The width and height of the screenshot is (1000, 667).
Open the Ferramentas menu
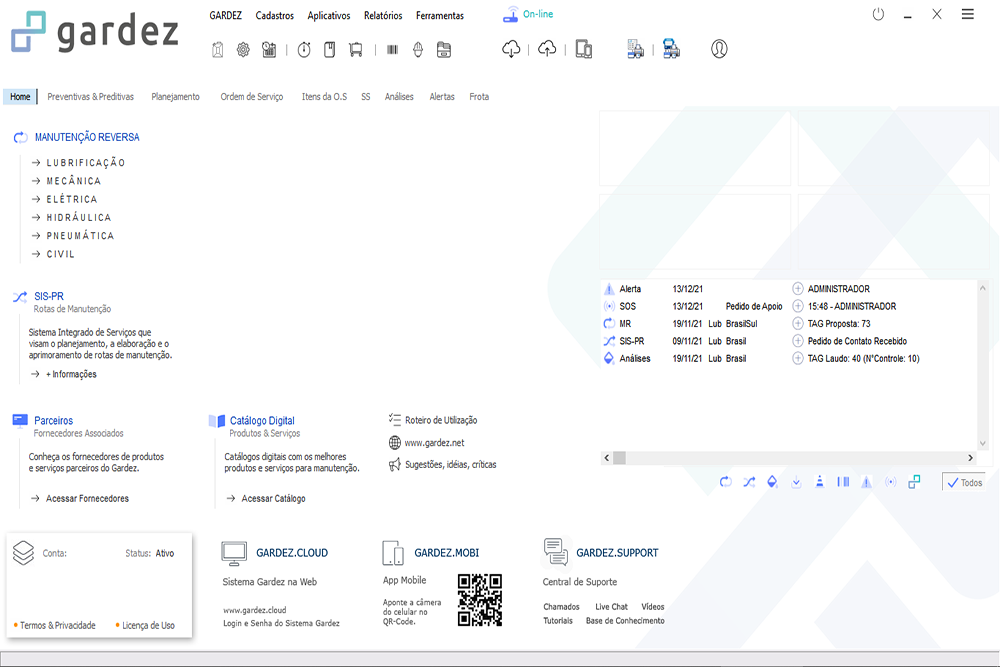(x=440, y=15)
